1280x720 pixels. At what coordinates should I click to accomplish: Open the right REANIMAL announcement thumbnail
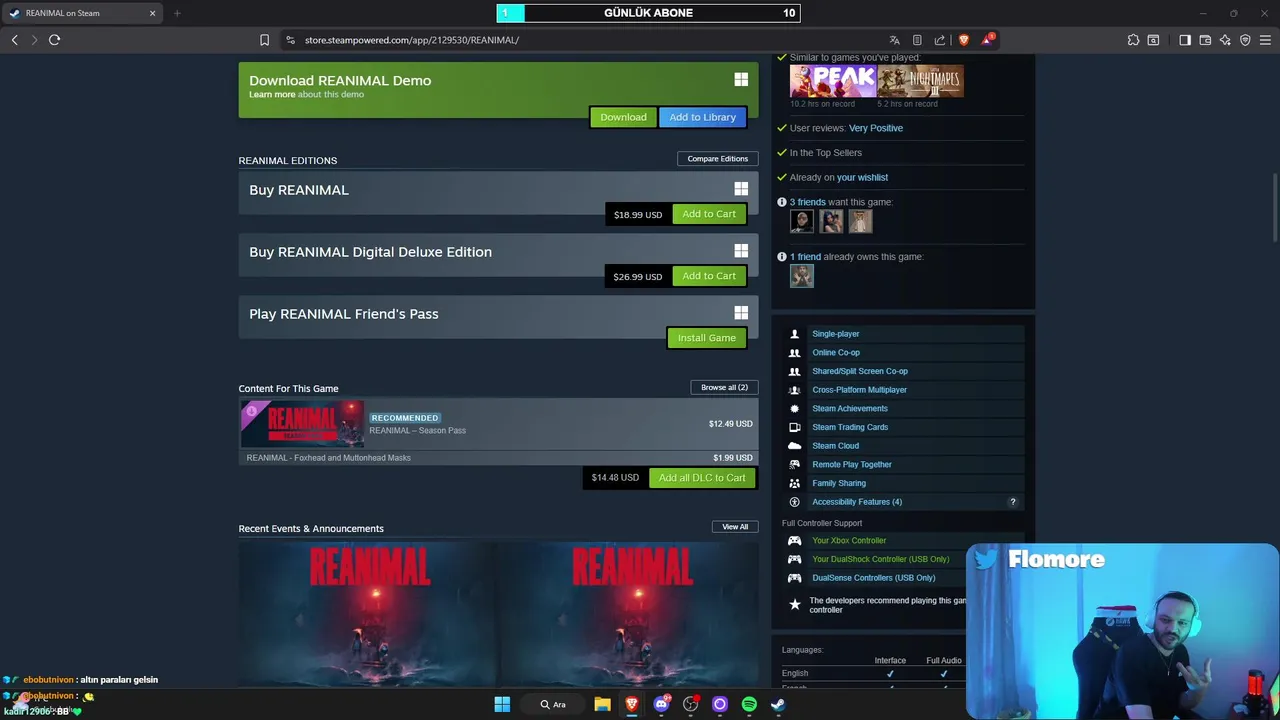pyautogui.click(x=629, y=614)
